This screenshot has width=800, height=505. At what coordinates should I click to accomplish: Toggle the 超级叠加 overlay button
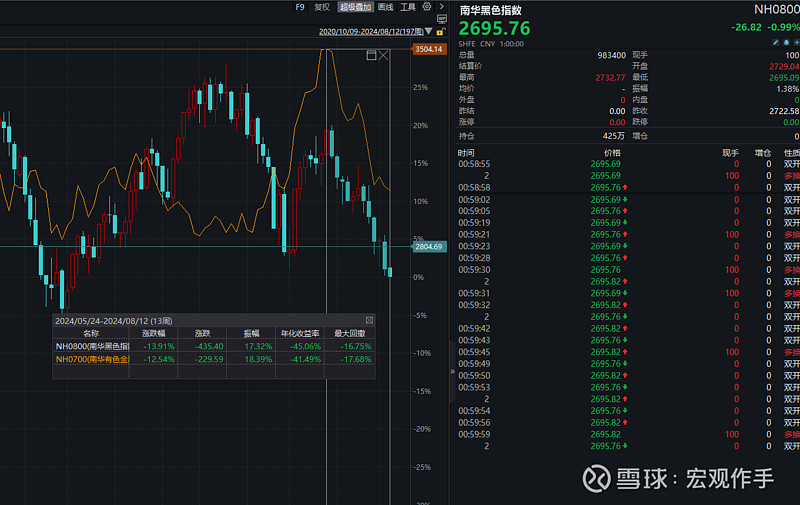356,7
